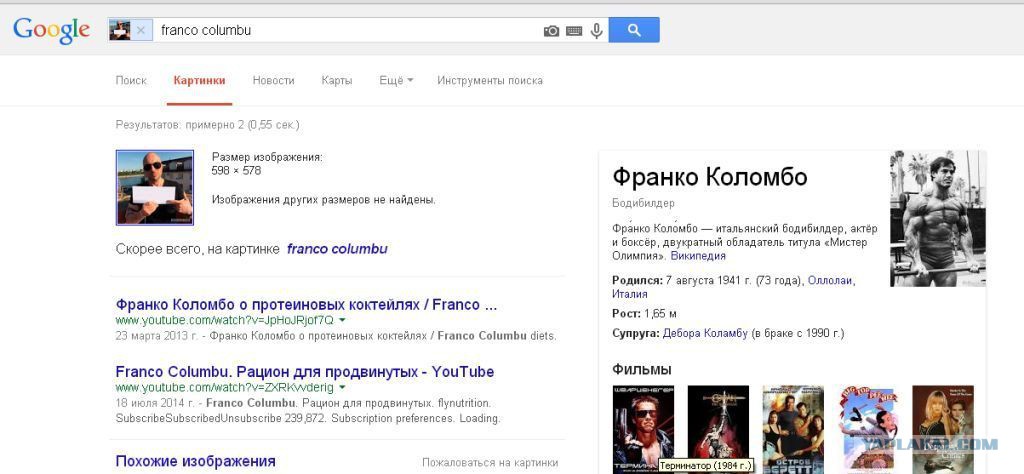This screenshot has height=474, width=1024.
Task: Open Франко Коломбо о протеиновых коктейлях result
Action: click(306, 305)
